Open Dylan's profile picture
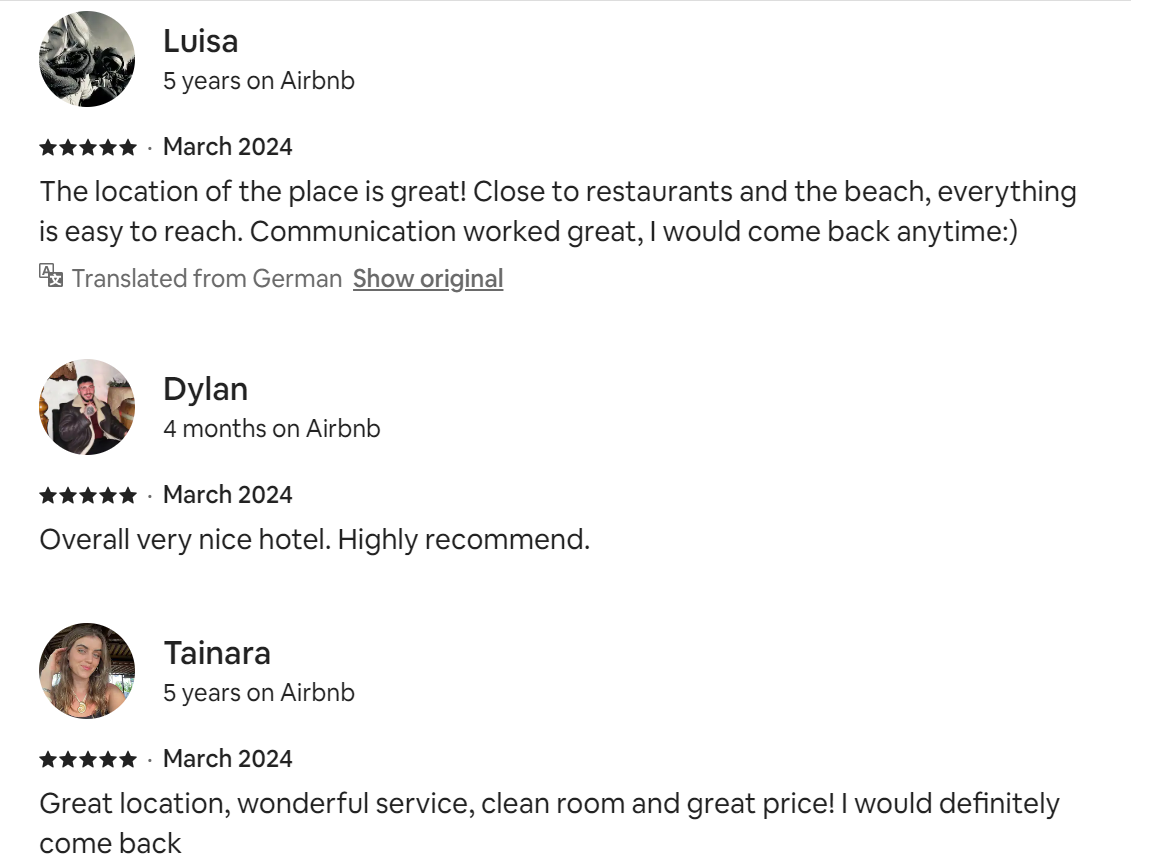 point(87,407)
